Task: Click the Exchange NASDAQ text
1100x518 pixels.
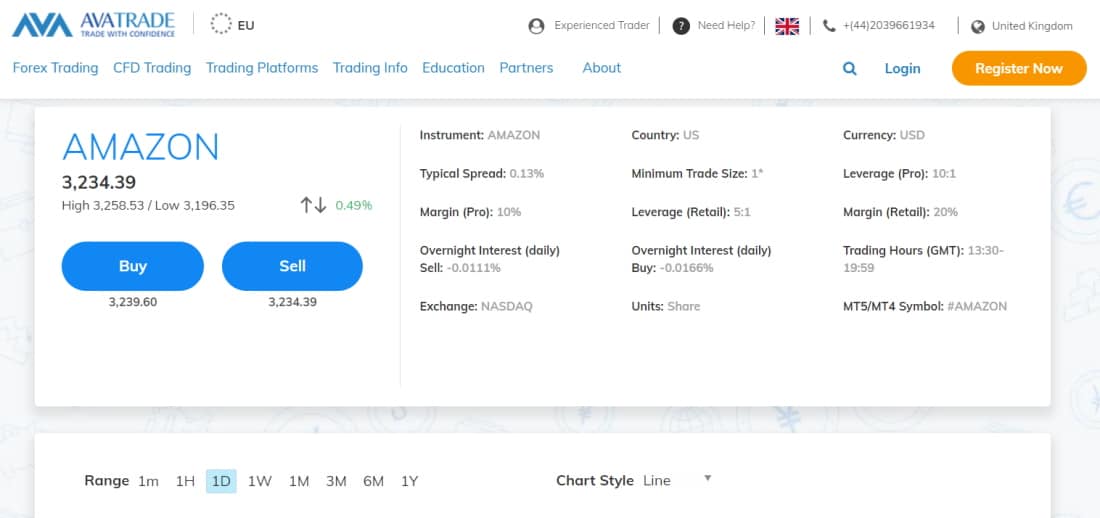Action: pyautogui.click(x=476, y=307)
